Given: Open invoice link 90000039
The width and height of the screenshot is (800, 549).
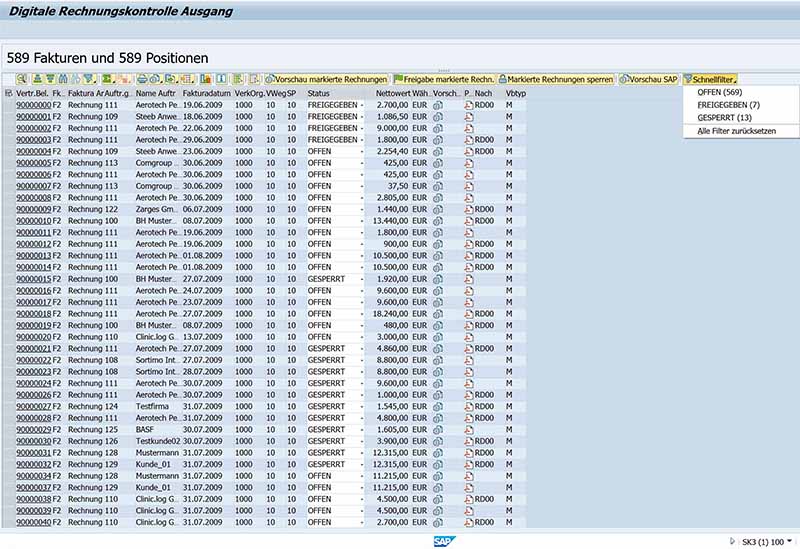Looking at the screenshot, I should tap(34, 511).
